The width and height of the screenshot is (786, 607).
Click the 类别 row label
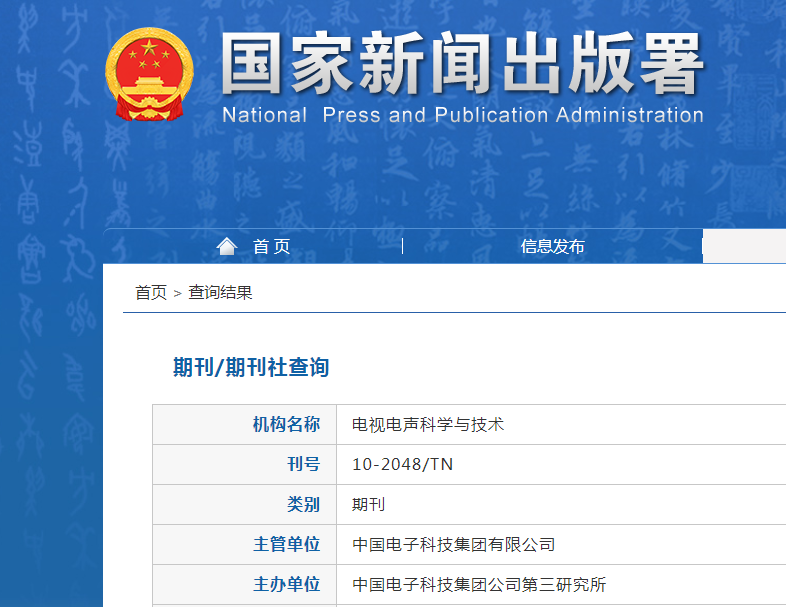303,504
